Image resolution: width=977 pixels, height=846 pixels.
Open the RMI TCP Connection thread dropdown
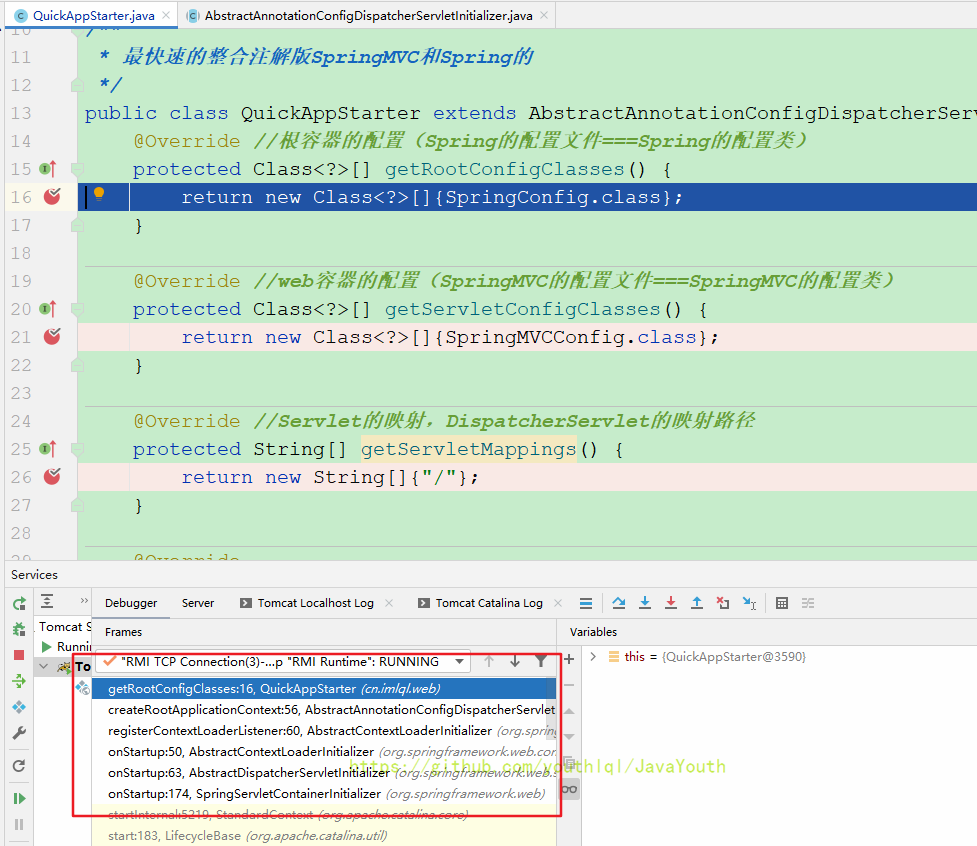(459, 661)
